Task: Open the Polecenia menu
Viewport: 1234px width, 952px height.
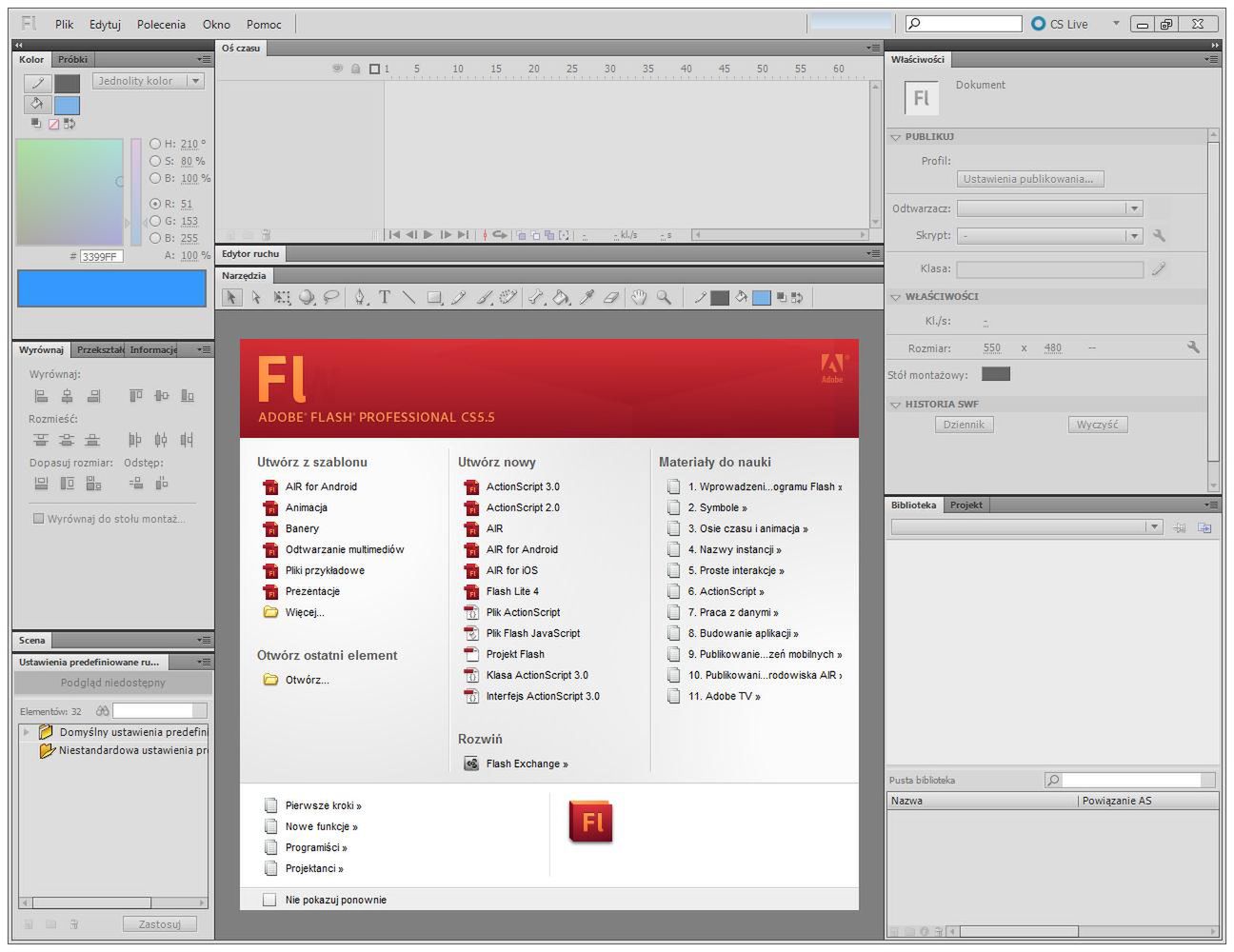Action: tap(161, 25)
